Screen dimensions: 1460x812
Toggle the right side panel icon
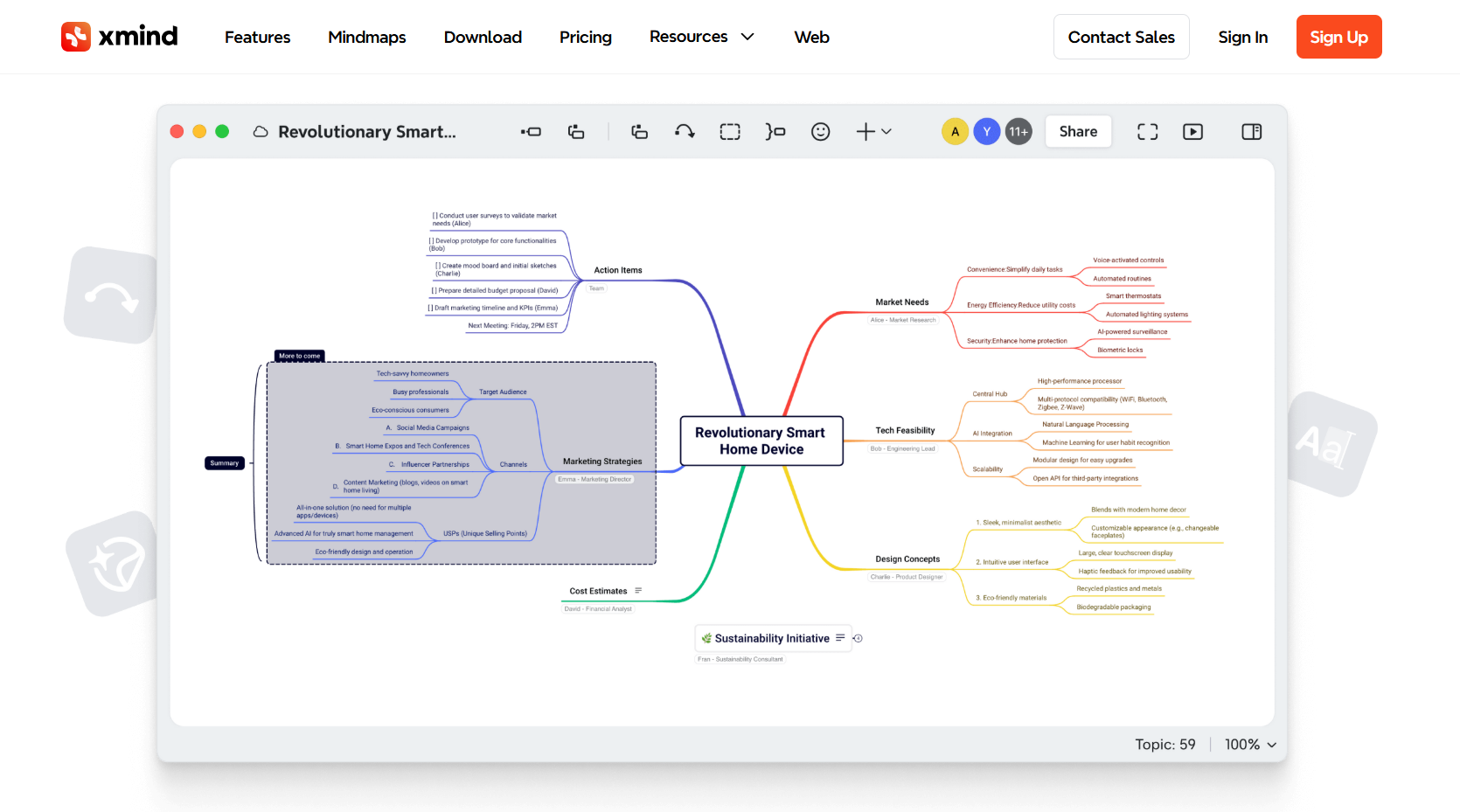click(1251, 132)
